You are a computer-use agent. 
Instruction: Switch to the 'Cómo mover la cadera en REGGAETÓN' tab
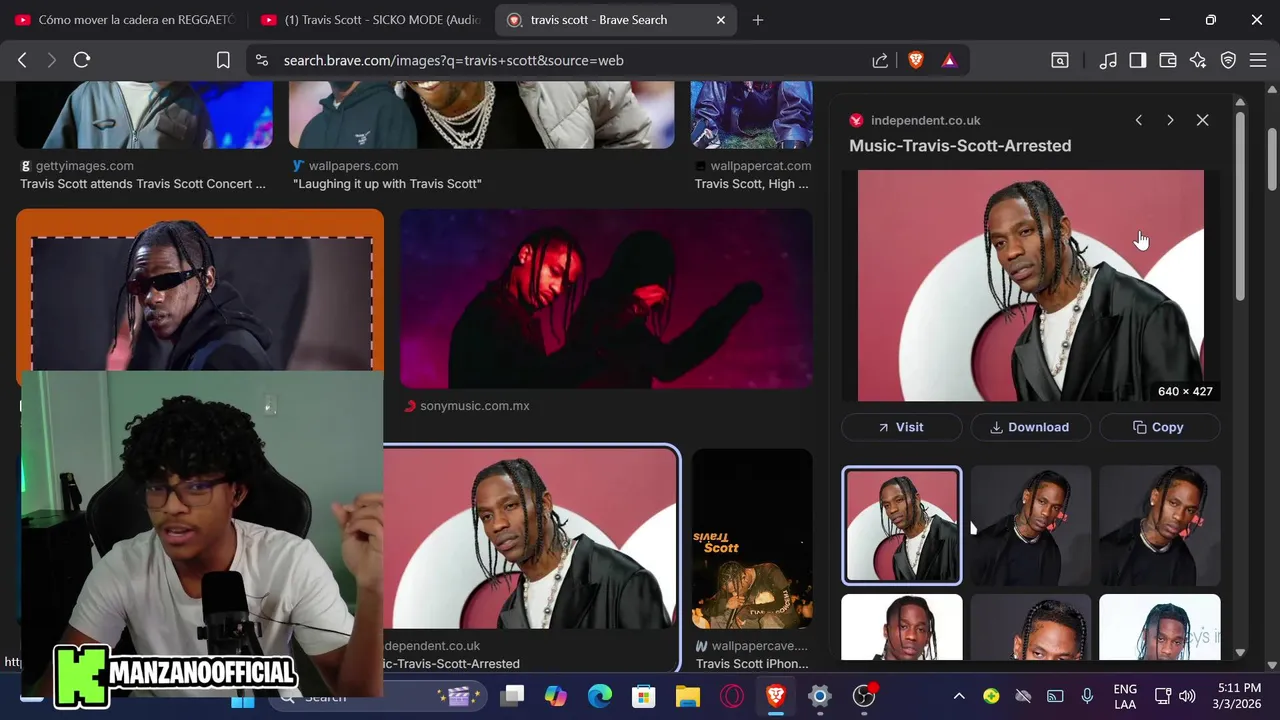click(124, 20)
